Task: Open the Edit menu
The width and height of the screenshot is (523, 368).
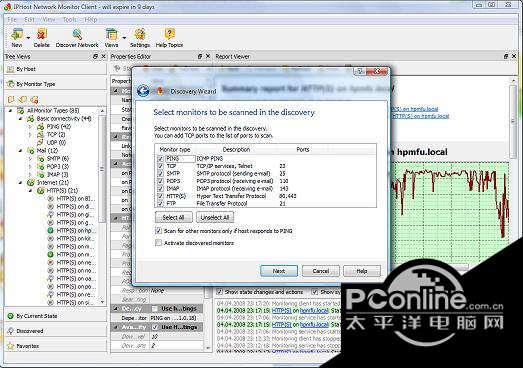Action: coord(29,20)
